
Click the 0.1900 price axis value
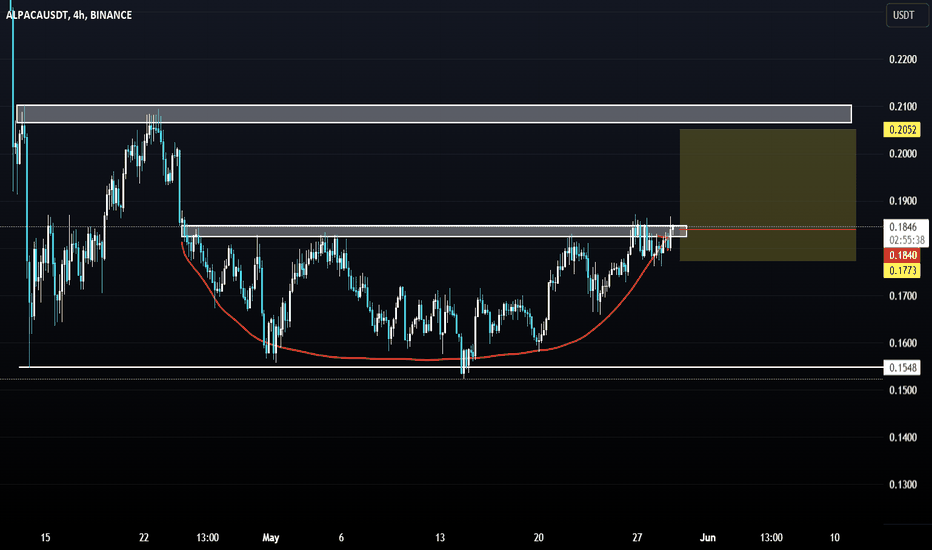[902, 201]
